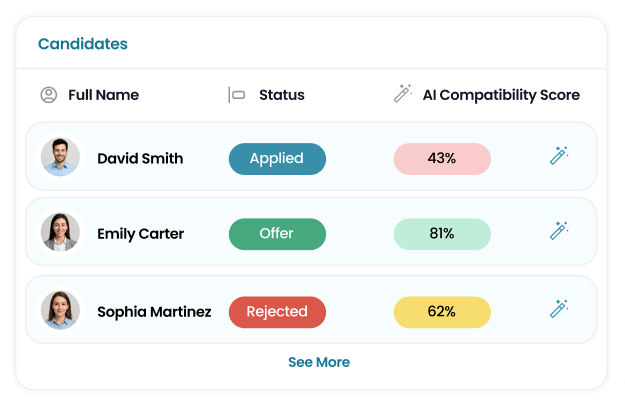Open Sophia Martinez's profile photo
The width and height of the screenshot is (625, 410).
pyautogui.click(x=60, y=311)
